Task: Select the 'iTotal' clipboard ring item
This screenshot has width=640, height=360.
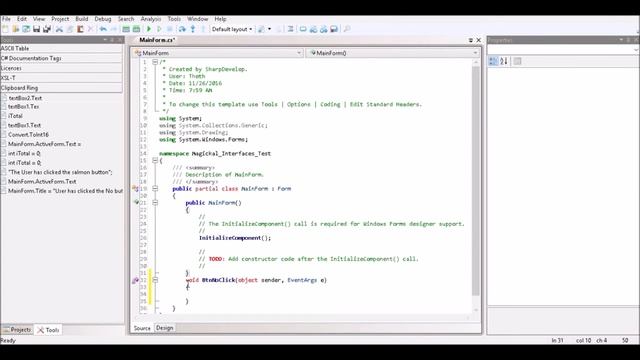Action: (x=16, y=116)
